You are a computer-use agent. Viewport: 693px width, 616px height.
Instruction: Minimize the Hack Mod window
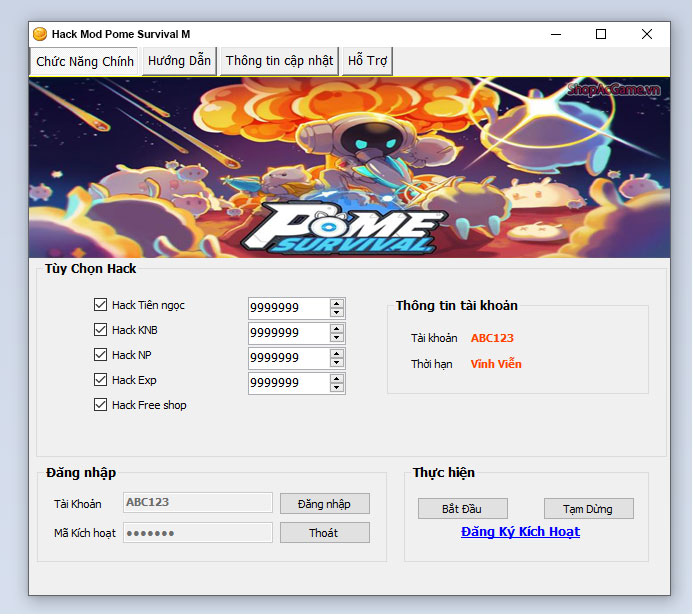point(556,34)
